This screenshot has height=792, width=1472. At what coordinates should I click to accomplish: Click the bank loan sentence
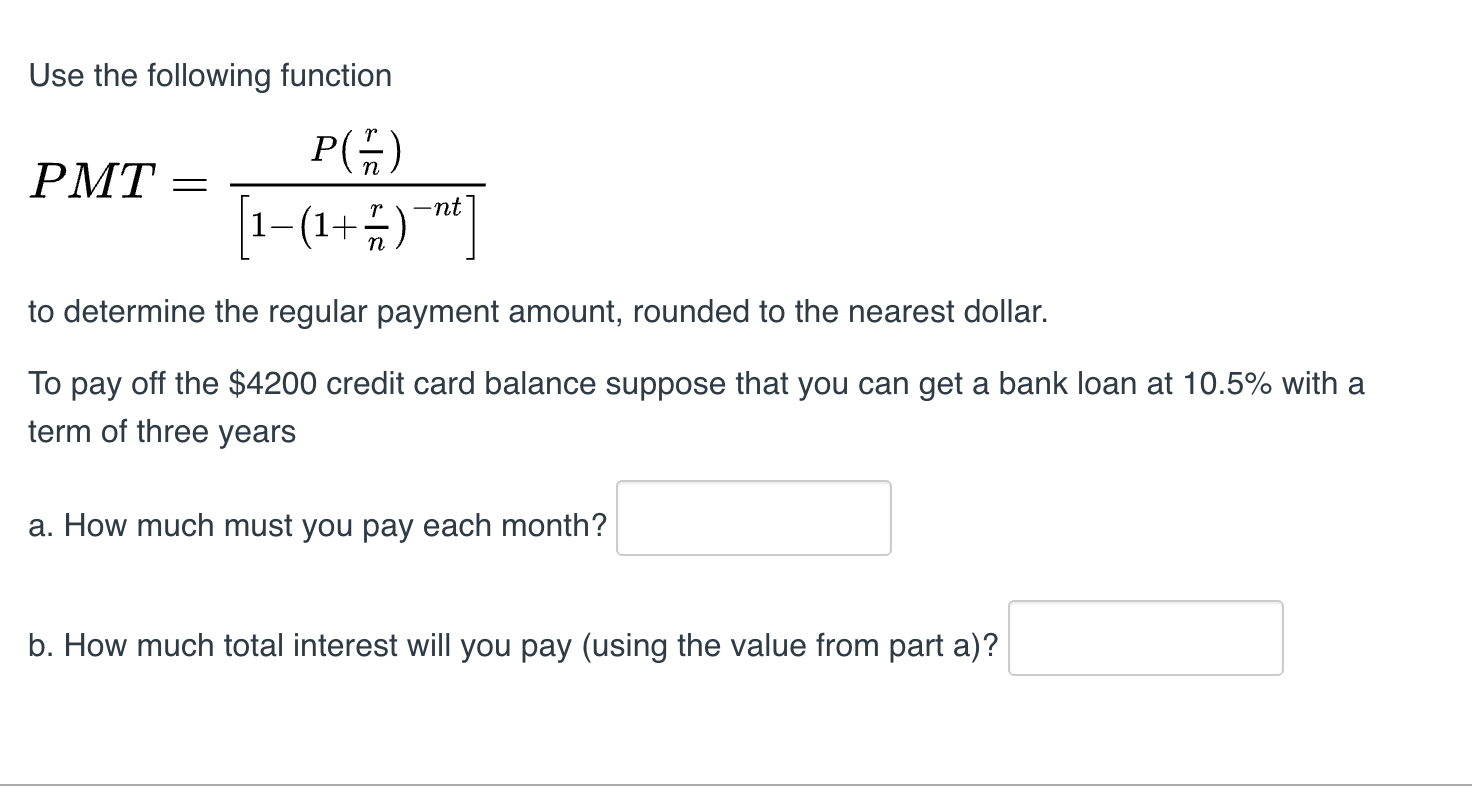(x=696, y=383)
